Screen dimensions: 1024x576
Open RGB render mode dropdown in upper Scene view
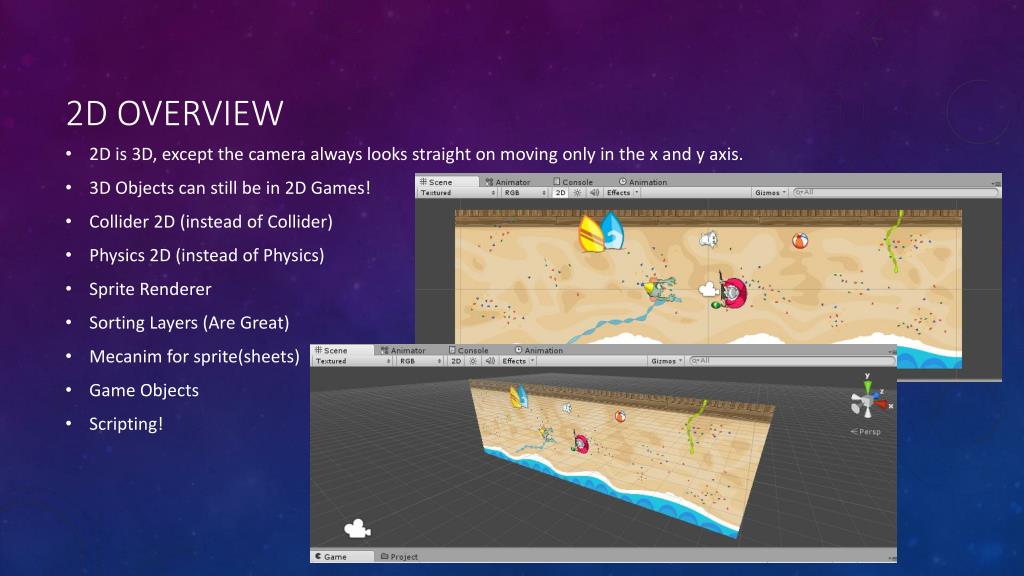[x=525, y=193]
